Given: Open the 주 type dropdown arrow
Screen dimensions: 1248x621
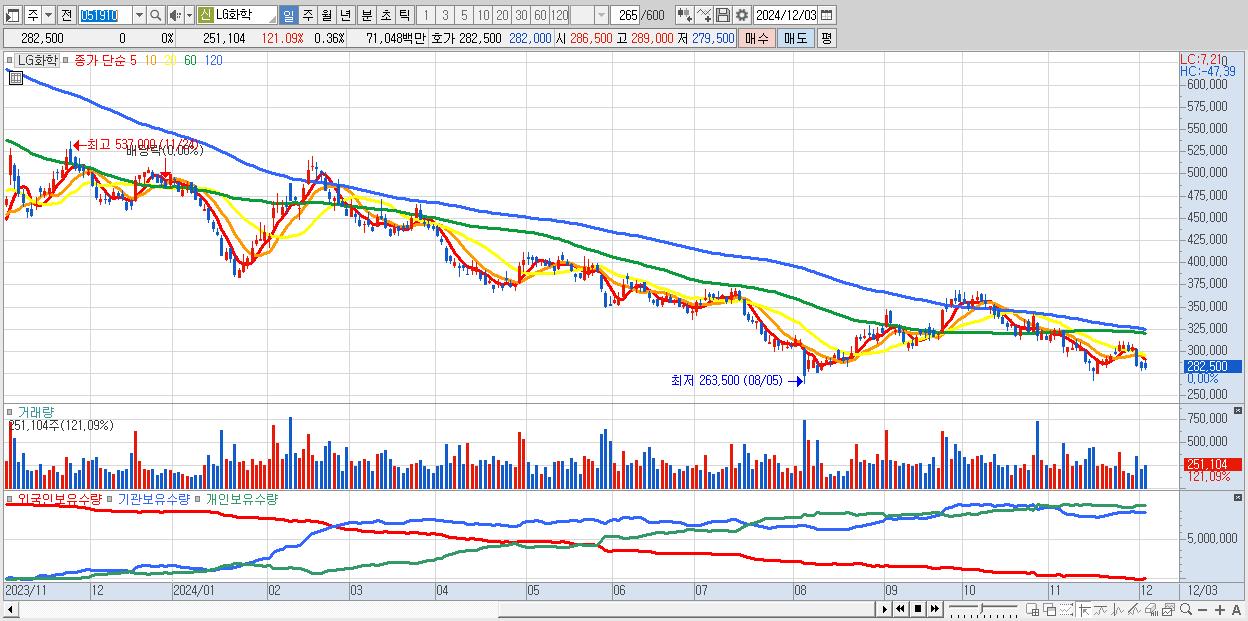Looking at the screenshot, I should pyautogui.click(x=48, y=15).
